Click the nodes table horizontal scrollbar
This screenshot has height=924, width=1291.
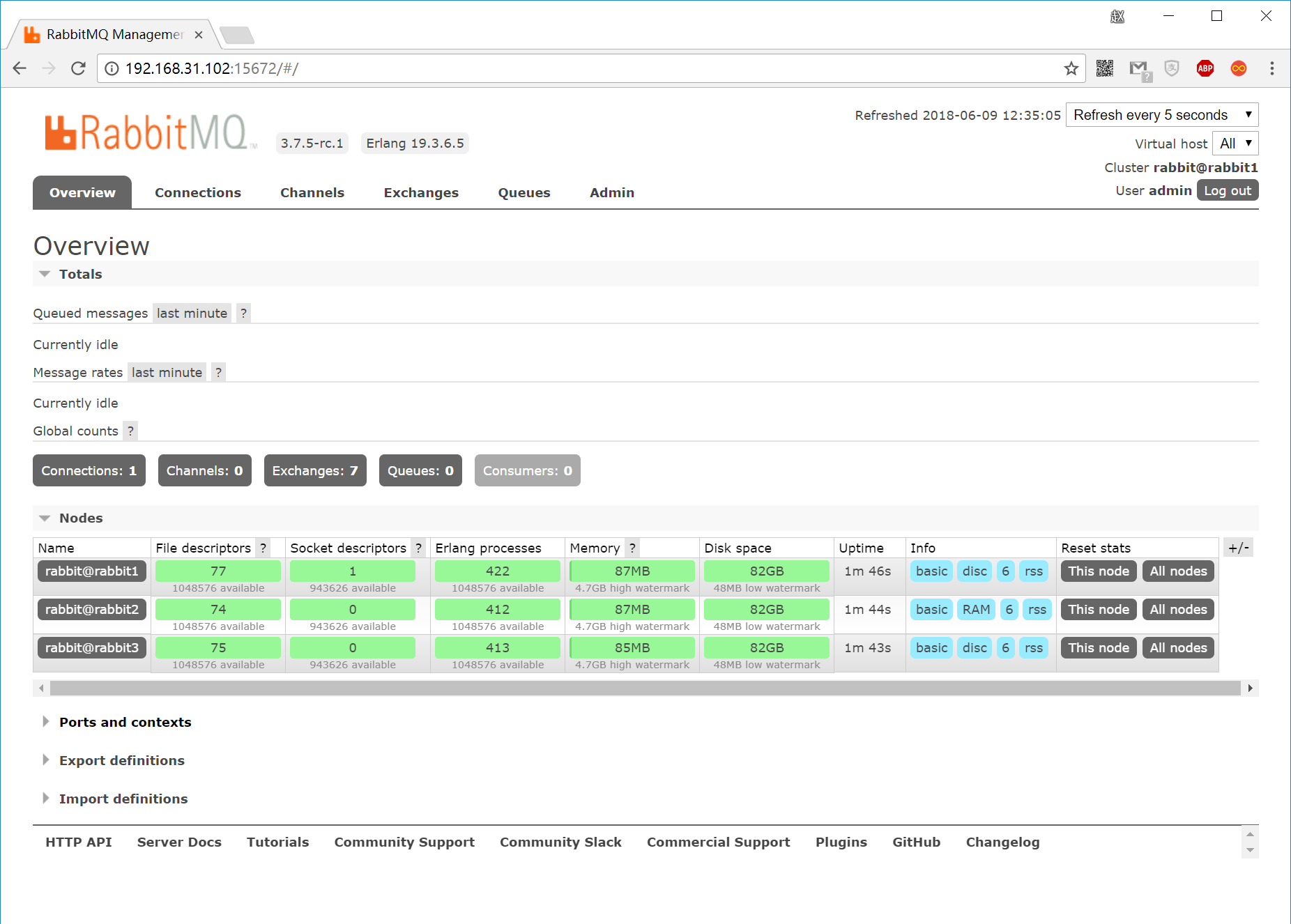pyautogui.click(x=645, y=688)
